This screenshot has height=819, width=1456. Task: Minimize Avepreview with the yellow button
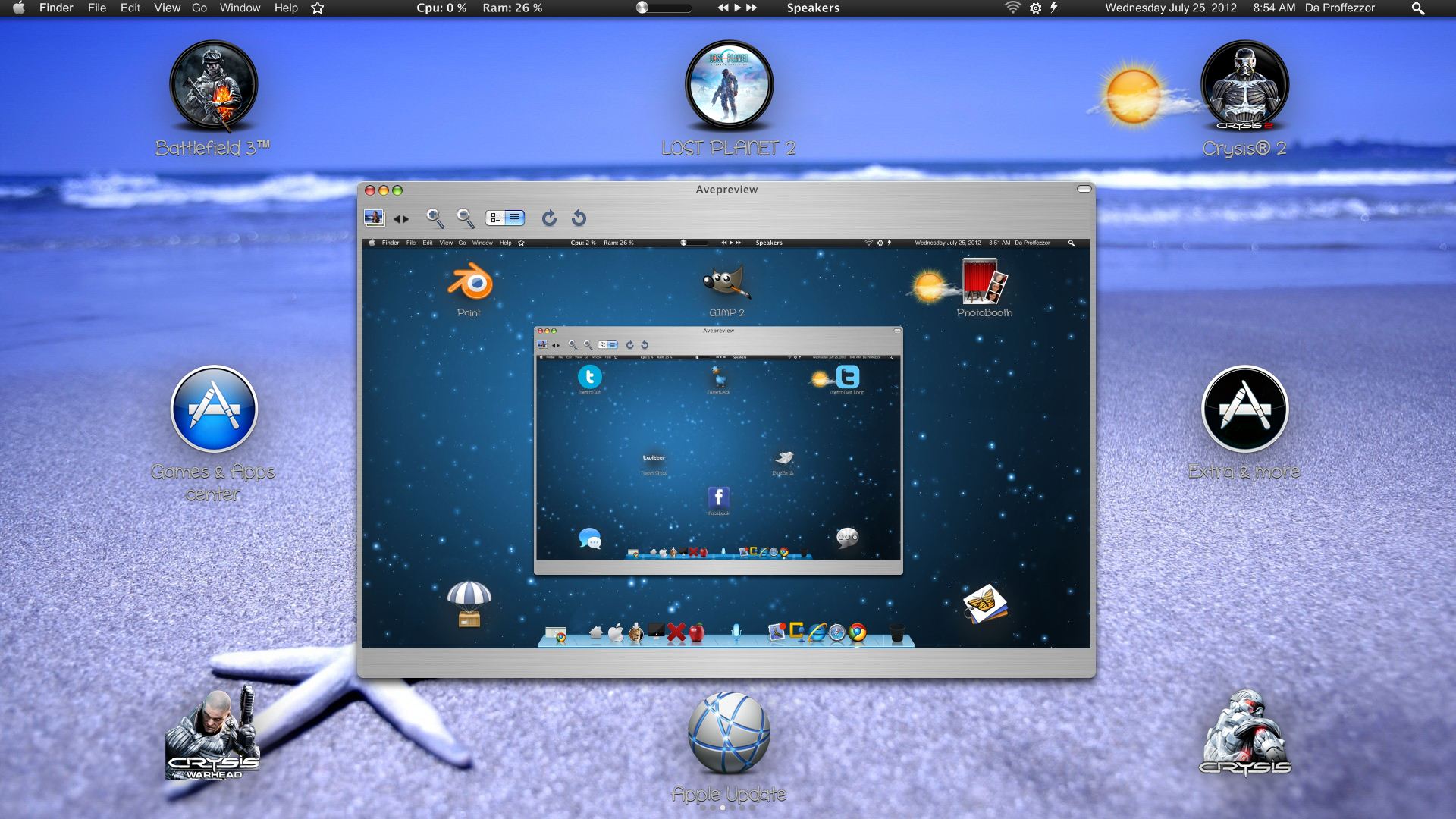(x=384, y=190)
